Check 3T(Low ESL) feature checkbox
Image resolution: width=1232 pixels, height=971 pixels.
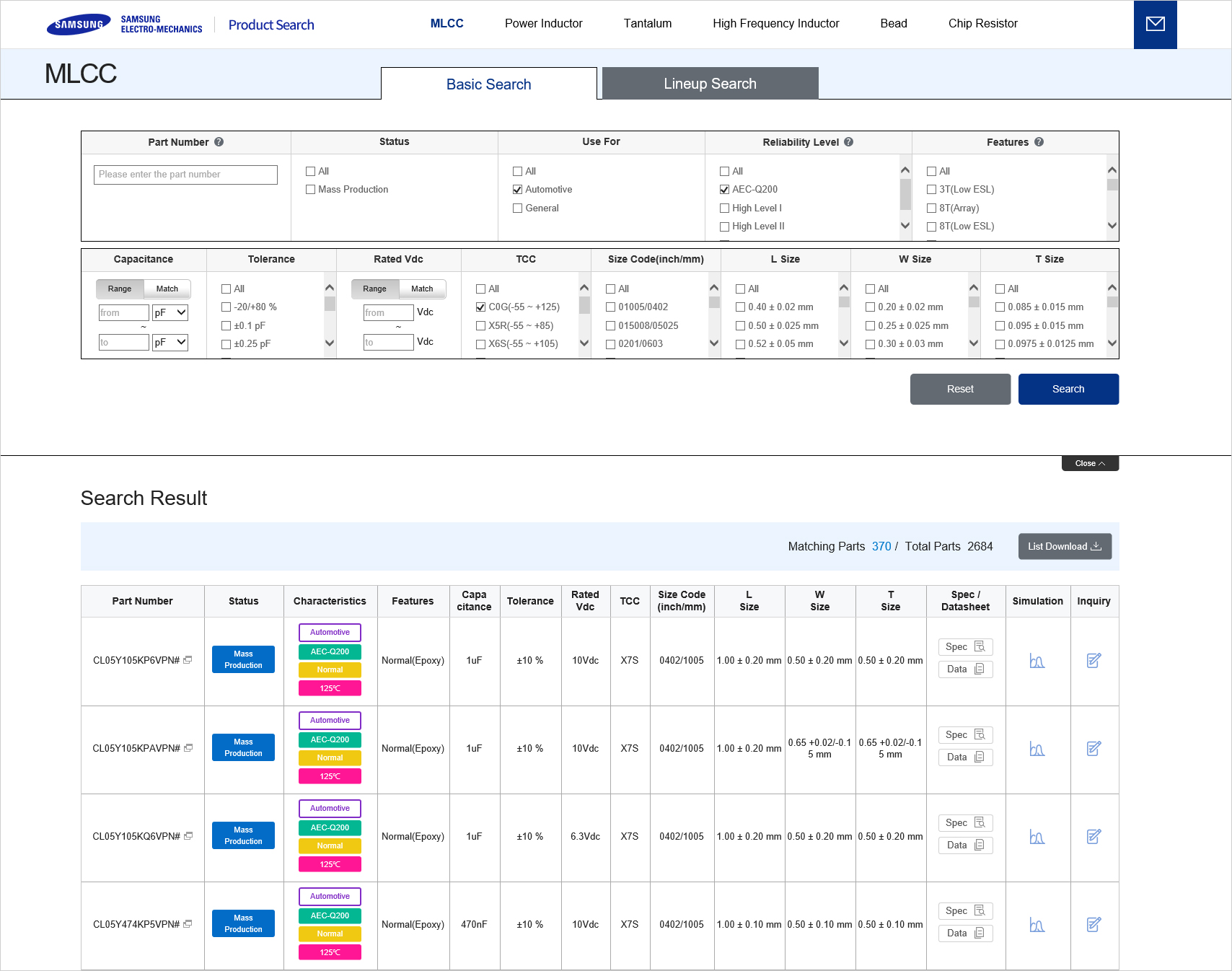(932, 190)
